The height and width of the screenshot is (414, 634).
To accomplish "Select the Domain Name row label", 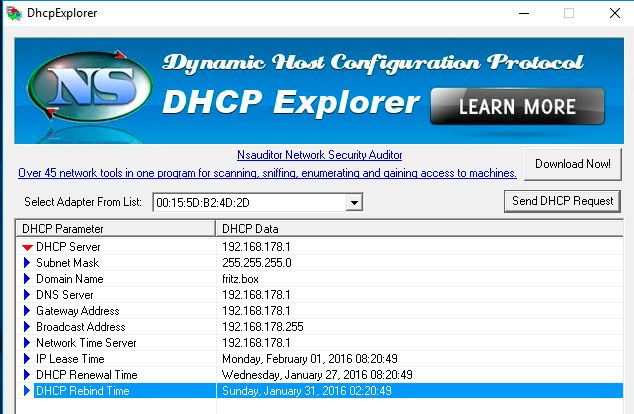I will [x=70, y=279].
